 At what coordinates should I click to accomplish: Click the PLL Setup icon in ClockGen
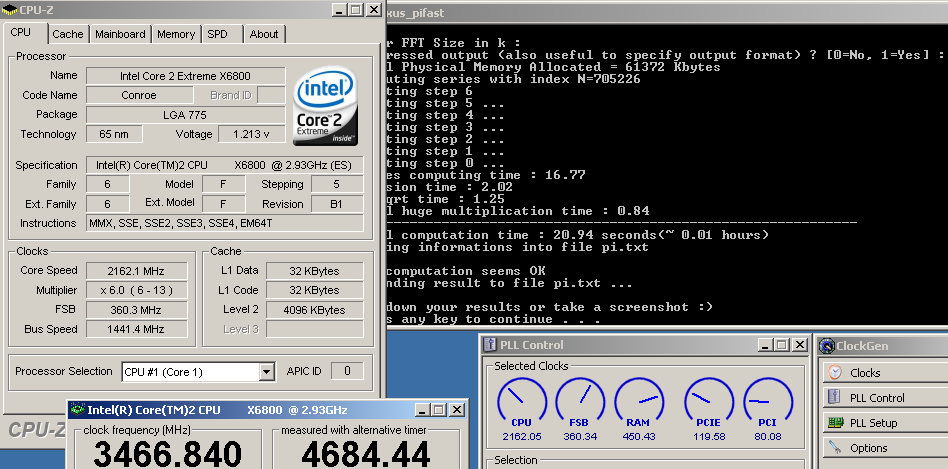pyautogui.click(x=835, y=422)
